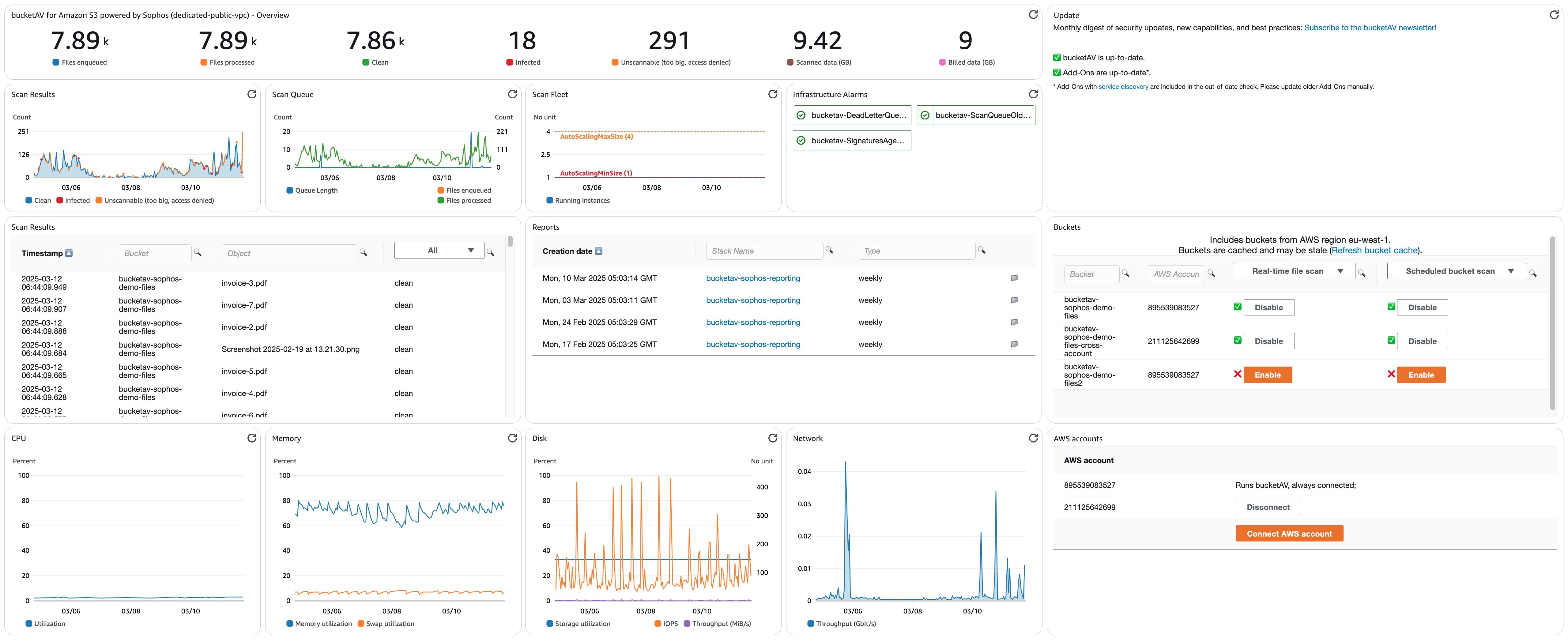Enable scheduled scan for bucketav-sophos-demo-files2
The height and width of the screenshot is (641, 1568).
[x=1421, y=375]
